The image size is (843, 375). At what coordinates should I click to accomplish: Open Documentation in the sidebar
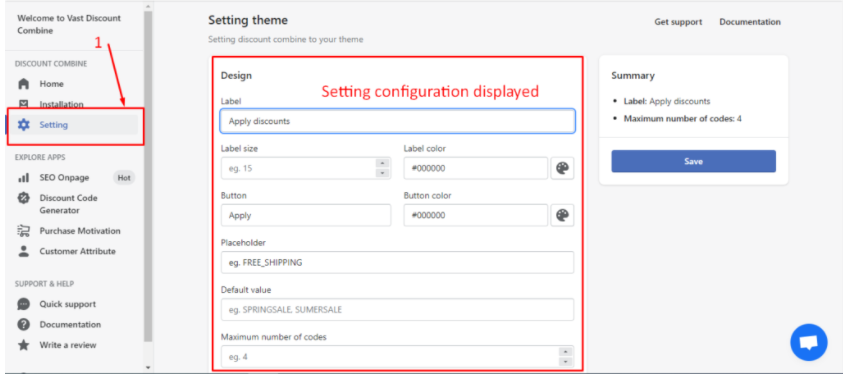point(70,324)
